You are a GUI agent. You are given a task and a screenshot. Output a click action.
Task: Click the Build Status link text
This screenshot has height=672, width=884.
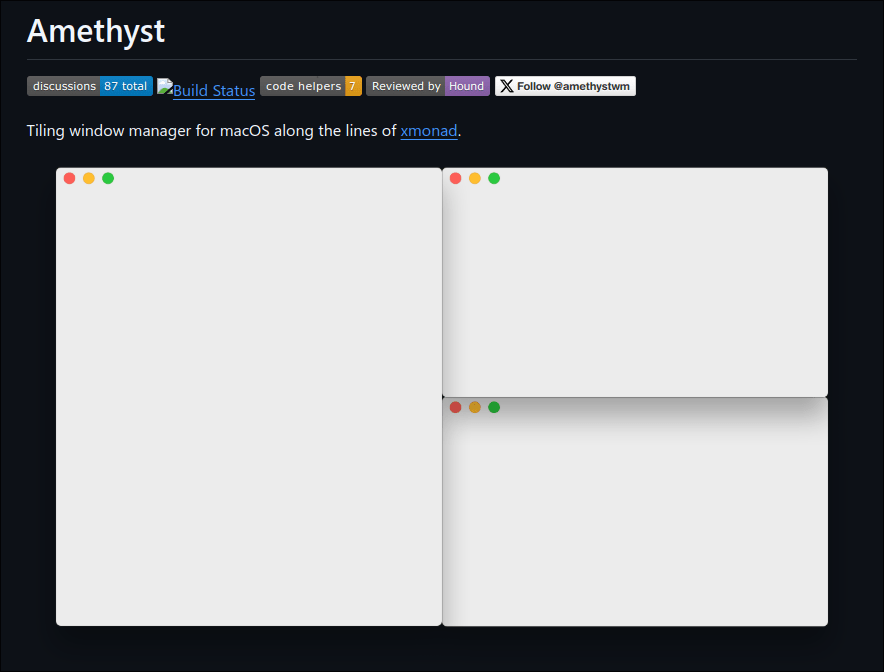pos(214,91)
